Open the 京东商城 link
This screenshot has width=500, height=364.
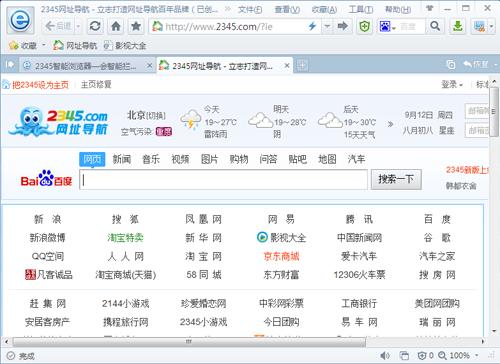tap(281, 256)
